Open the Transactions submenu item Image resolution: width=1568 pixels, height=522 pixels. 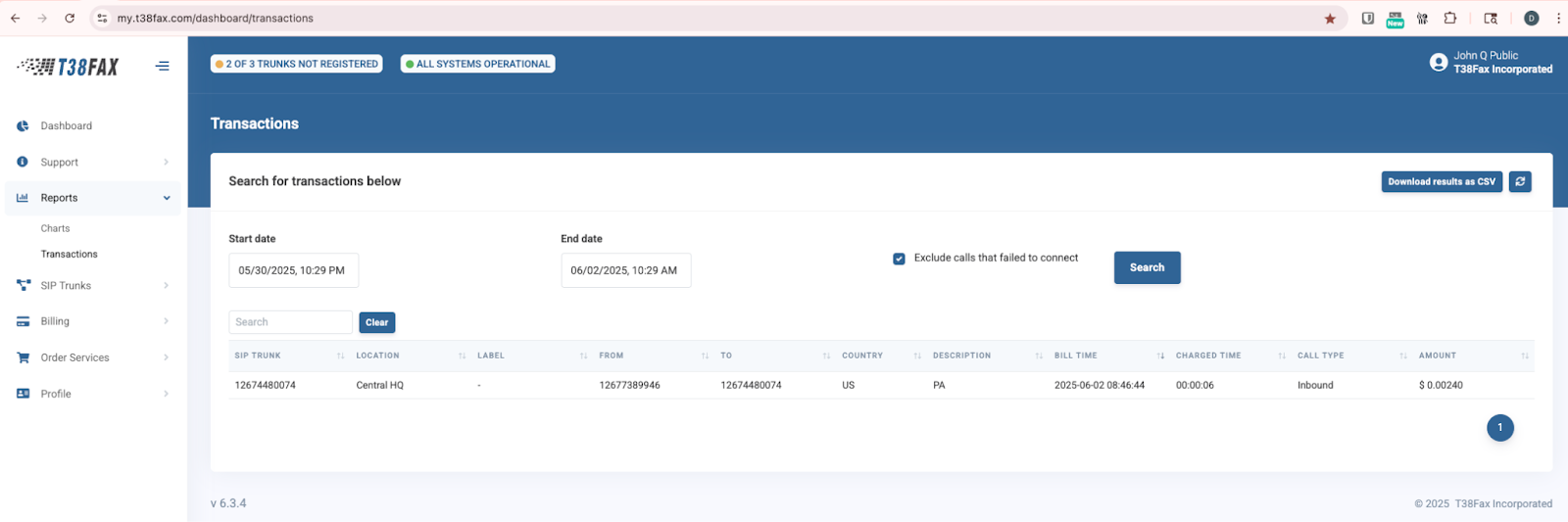click(x=69, y=254)
